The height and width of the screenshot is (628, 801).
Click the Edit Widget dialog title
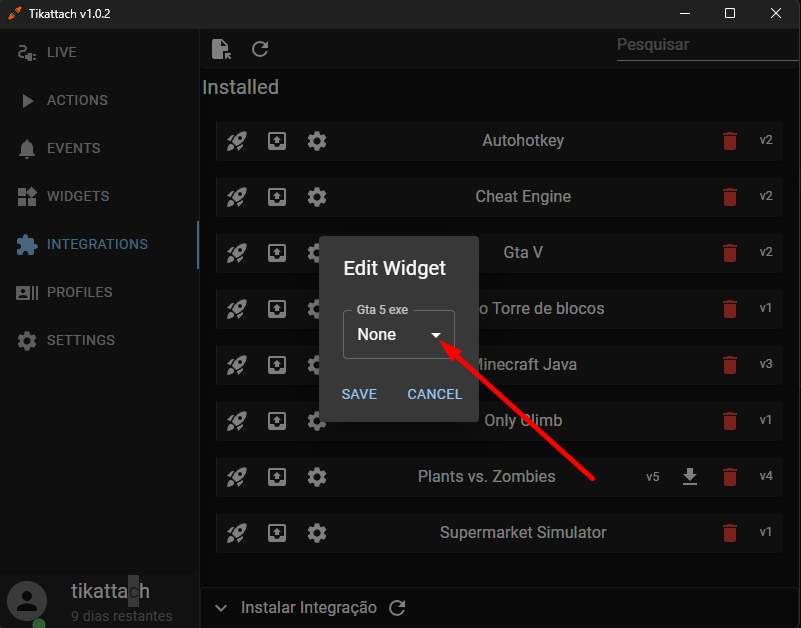[x=394, y=268]
